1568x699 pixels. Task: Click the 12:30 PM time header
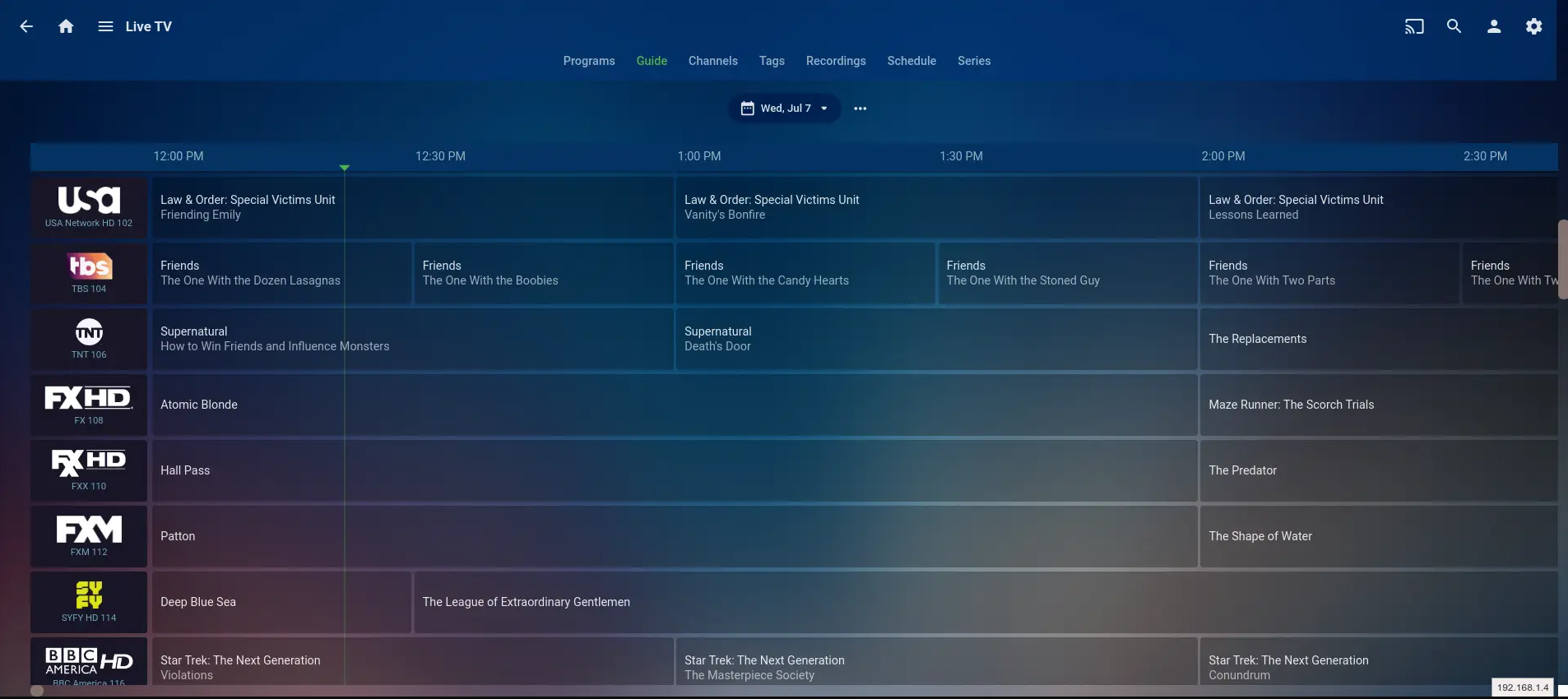(x=440, y=156)
